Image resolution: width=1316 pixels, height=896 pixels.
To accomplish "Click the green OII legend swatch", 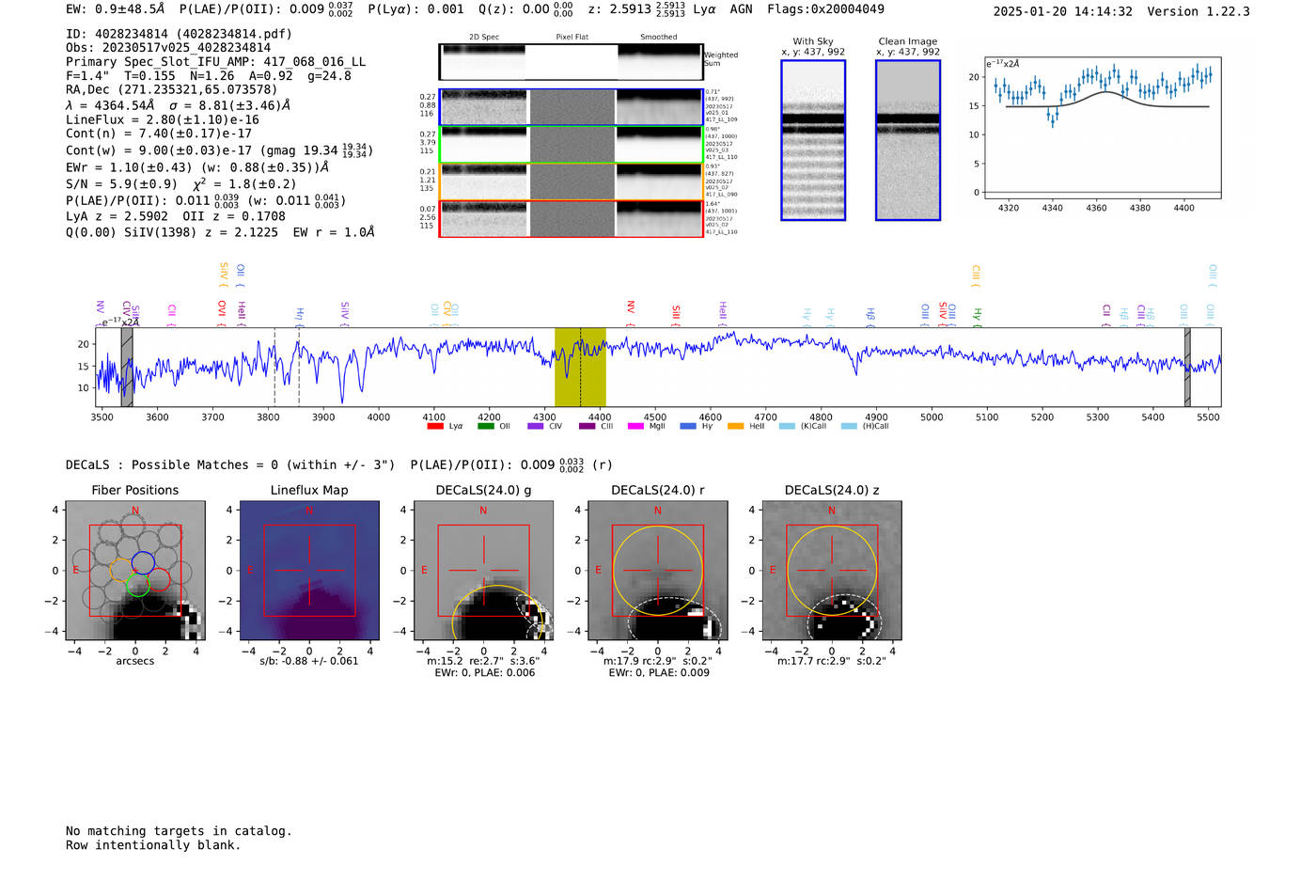I will [x=485, y=426].
